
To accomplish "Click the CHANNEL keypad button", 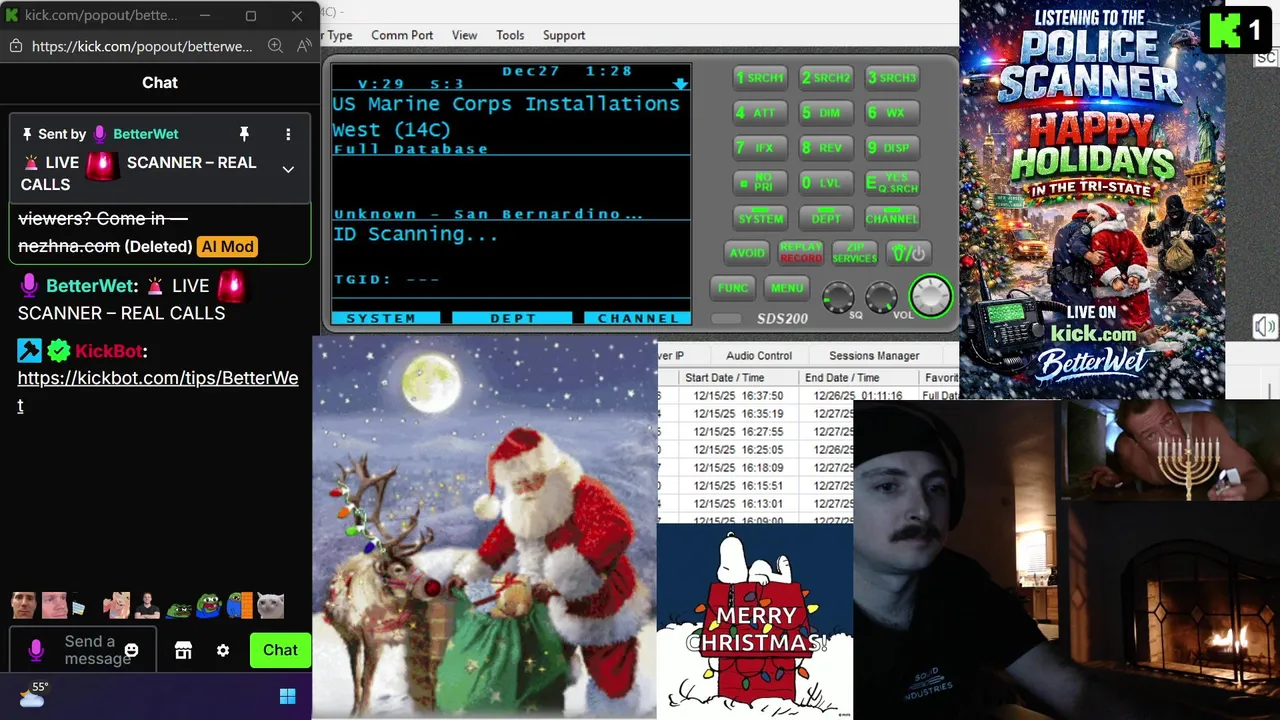I will click(x=891, y=218).
